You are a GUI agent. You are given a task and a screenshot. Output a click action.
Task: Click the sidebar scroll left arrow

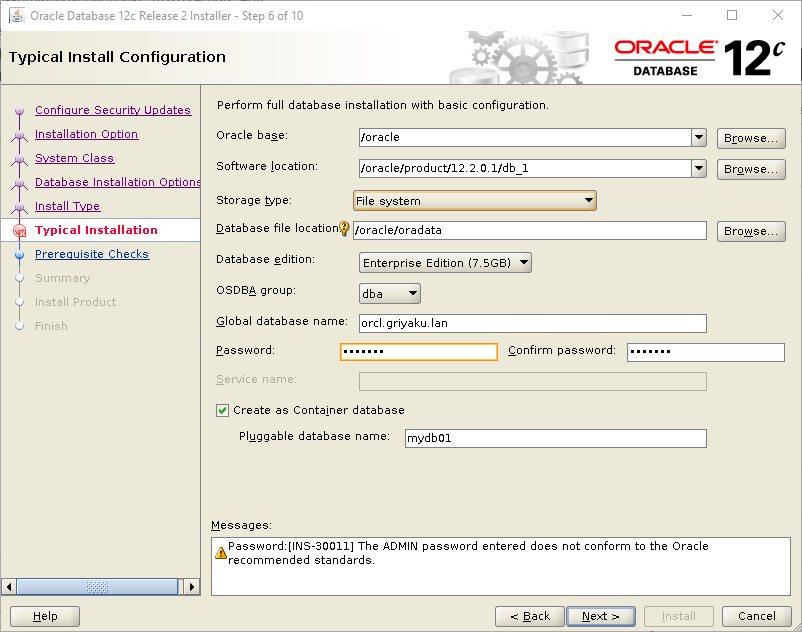(x=9, y=586)
